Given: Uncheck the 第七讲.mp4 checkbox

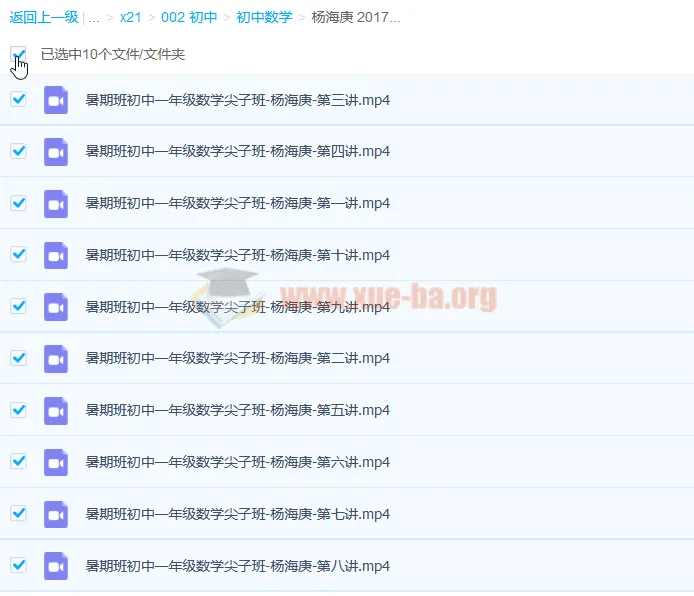Looking at the screenshot, I should [x=18, y=513].
